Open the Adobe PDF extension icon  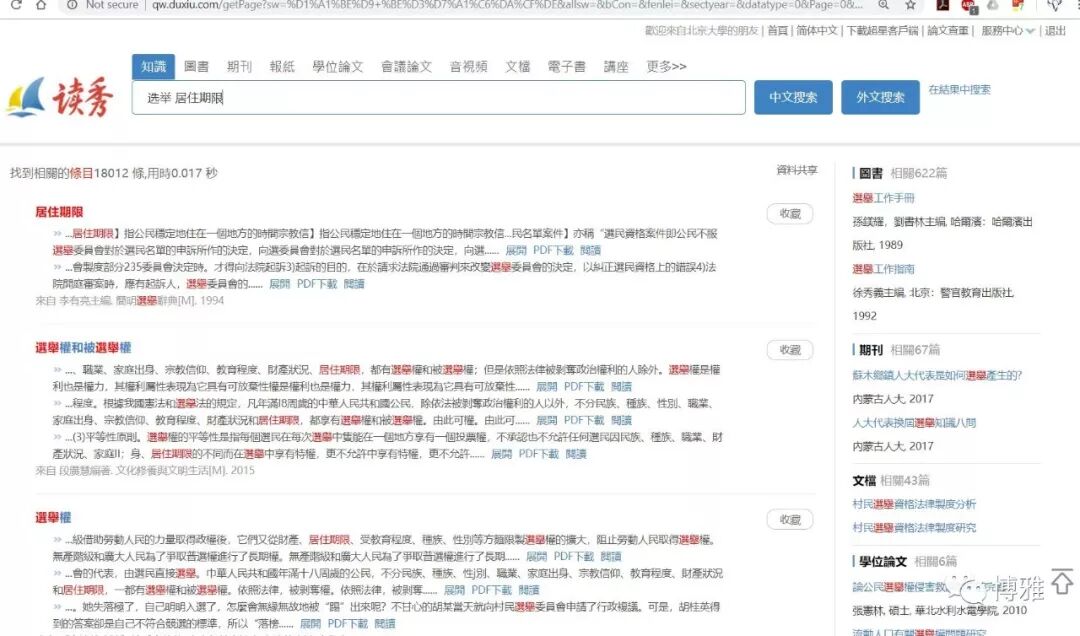943,5
